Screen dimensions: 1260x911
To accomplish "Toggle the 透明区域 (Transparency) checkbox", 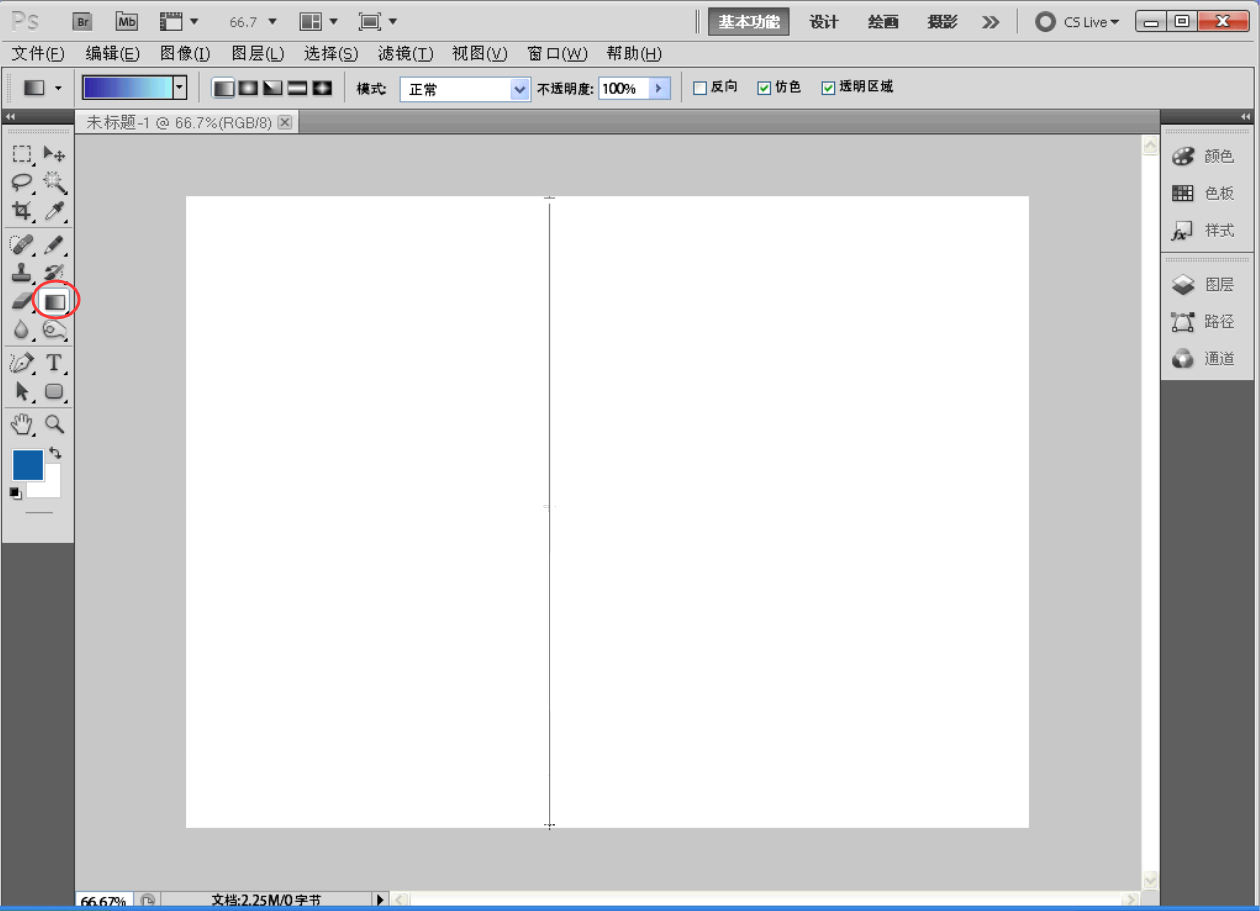I will pyautogui.click(x=828, y=88).
